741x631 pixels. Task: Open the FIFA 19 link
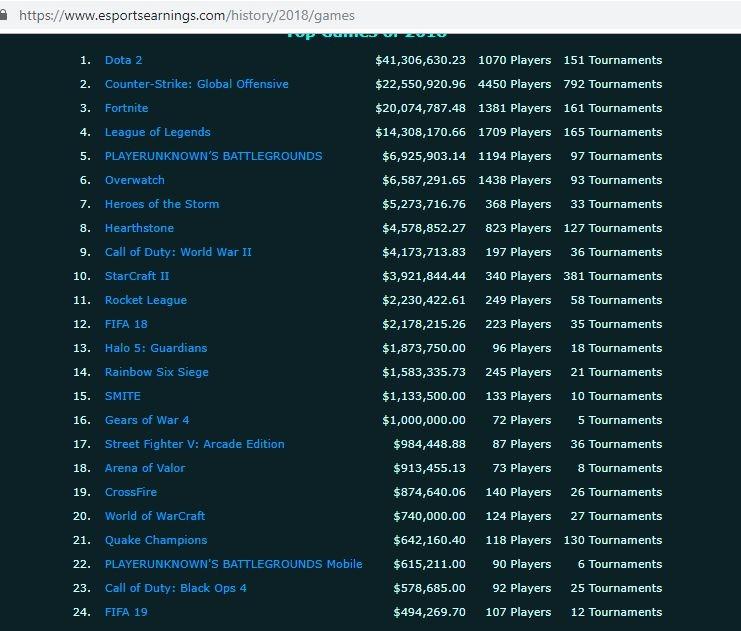pos(126,613)
